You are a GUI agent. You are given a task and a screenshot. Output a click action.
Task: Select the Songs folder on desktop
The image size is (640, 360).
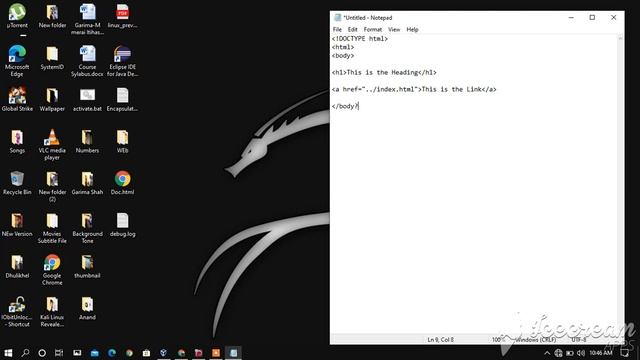coord(17,141)
